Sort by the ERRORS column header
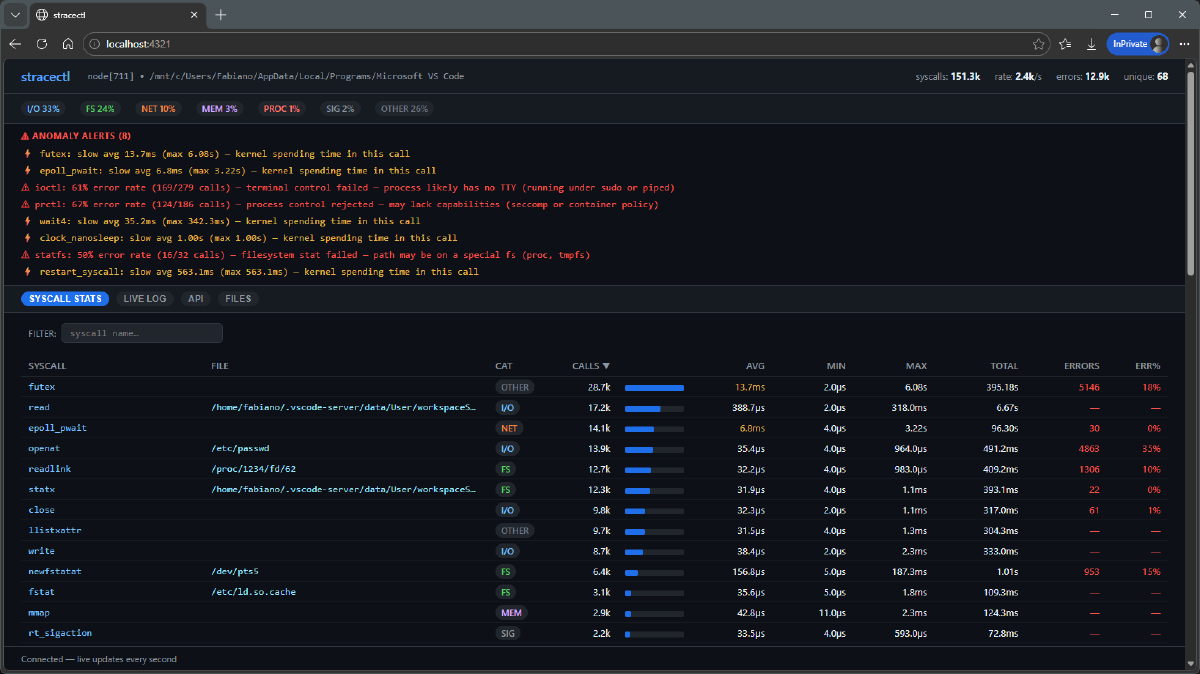The height and width of the screenshot is (674, 1200). click(x=1082, y=366)
